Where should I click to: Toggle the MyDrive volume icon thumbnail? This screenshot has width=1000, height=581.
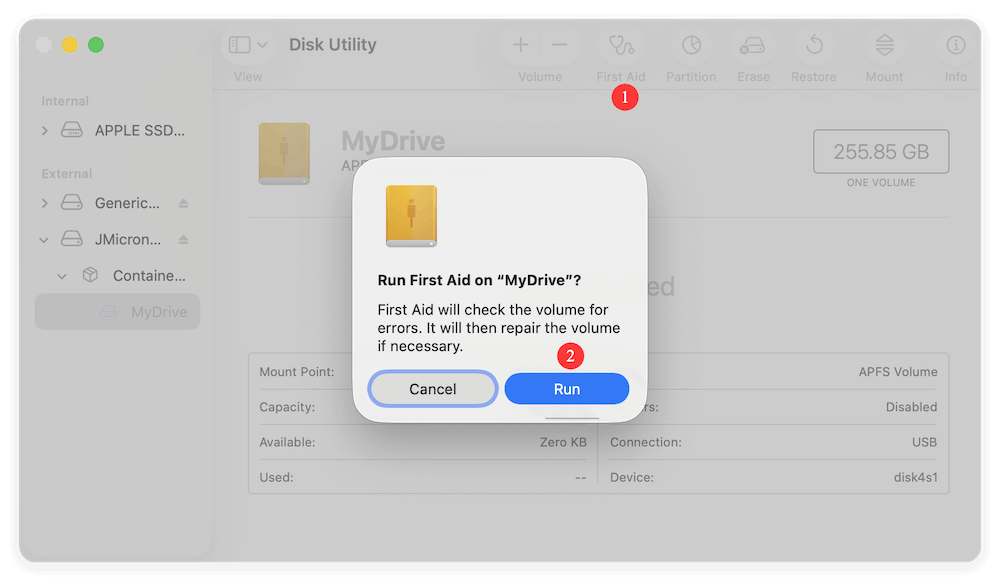(284, 153)
